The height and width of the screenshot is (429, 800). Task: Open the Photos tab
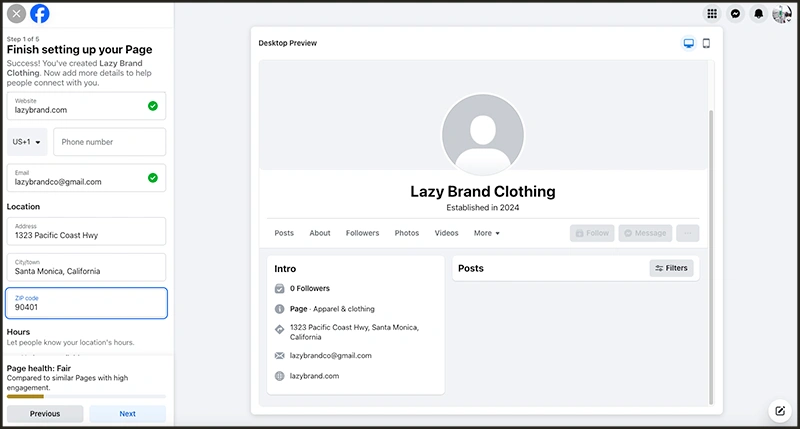point(407,233)
